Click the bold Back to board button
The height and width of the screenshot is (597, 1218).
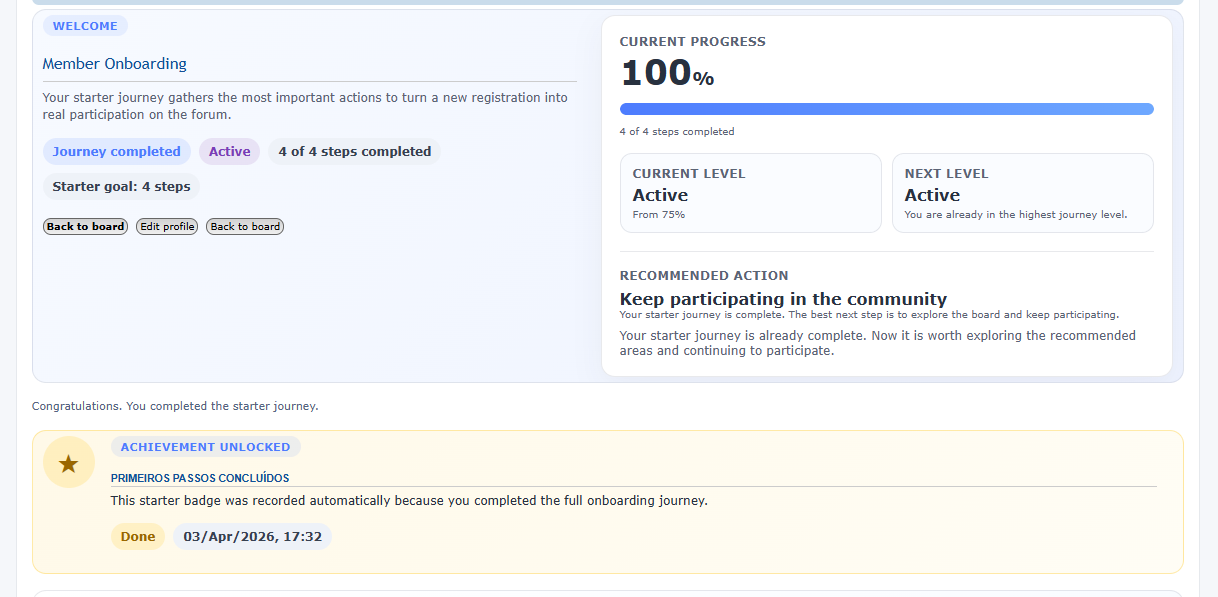86,227
